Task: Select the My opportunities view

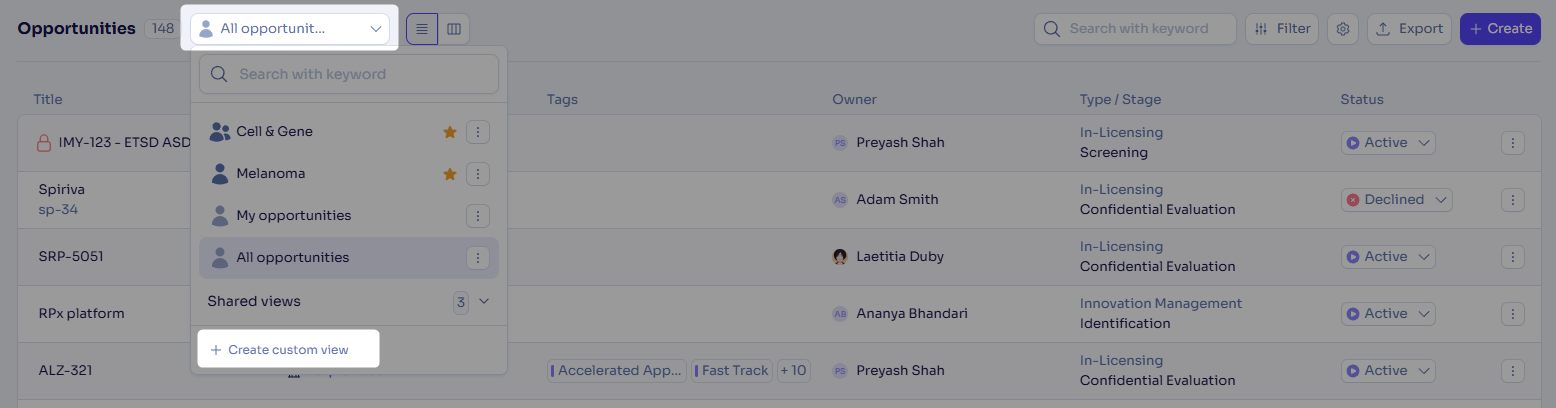Action: [x=293, y=216]
